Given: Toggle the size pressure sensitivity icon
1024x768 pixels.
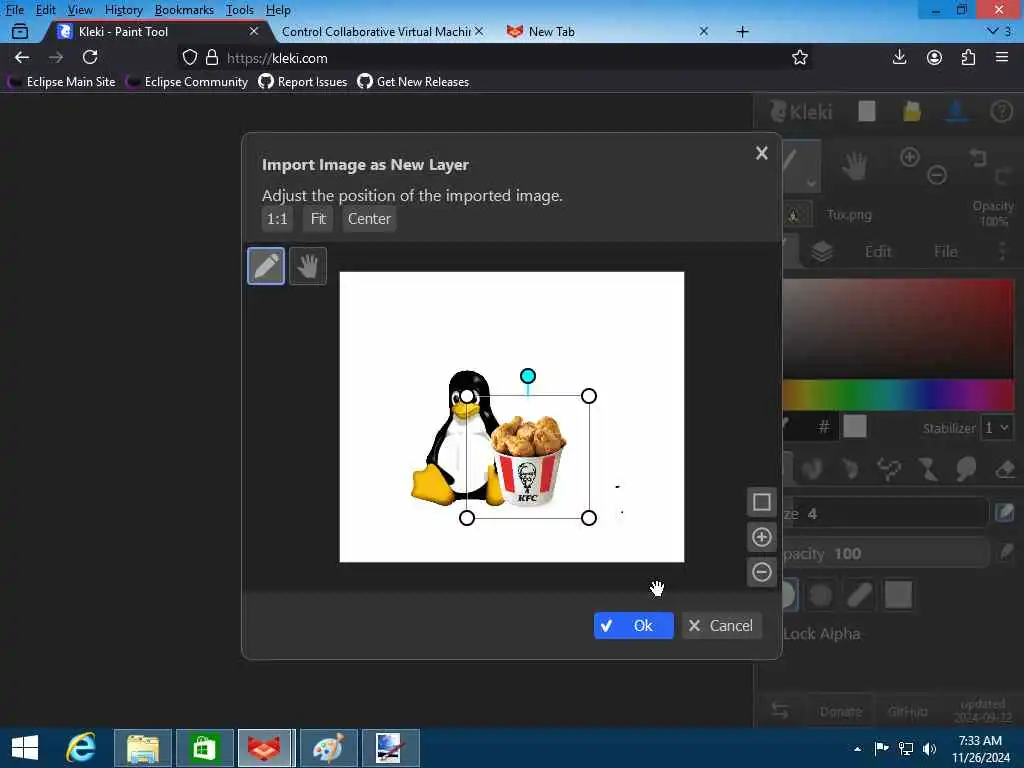Looking at the screenshot, I should pyautogui.click(x=1004, y=513).
